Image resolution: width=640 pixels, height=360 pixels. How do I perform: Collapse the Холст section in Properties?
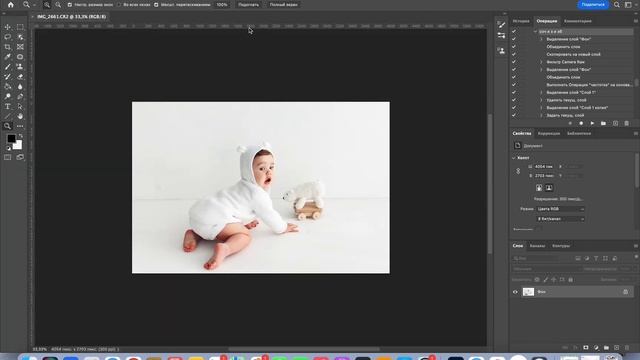pyautogui.click(x=514, y=158)
